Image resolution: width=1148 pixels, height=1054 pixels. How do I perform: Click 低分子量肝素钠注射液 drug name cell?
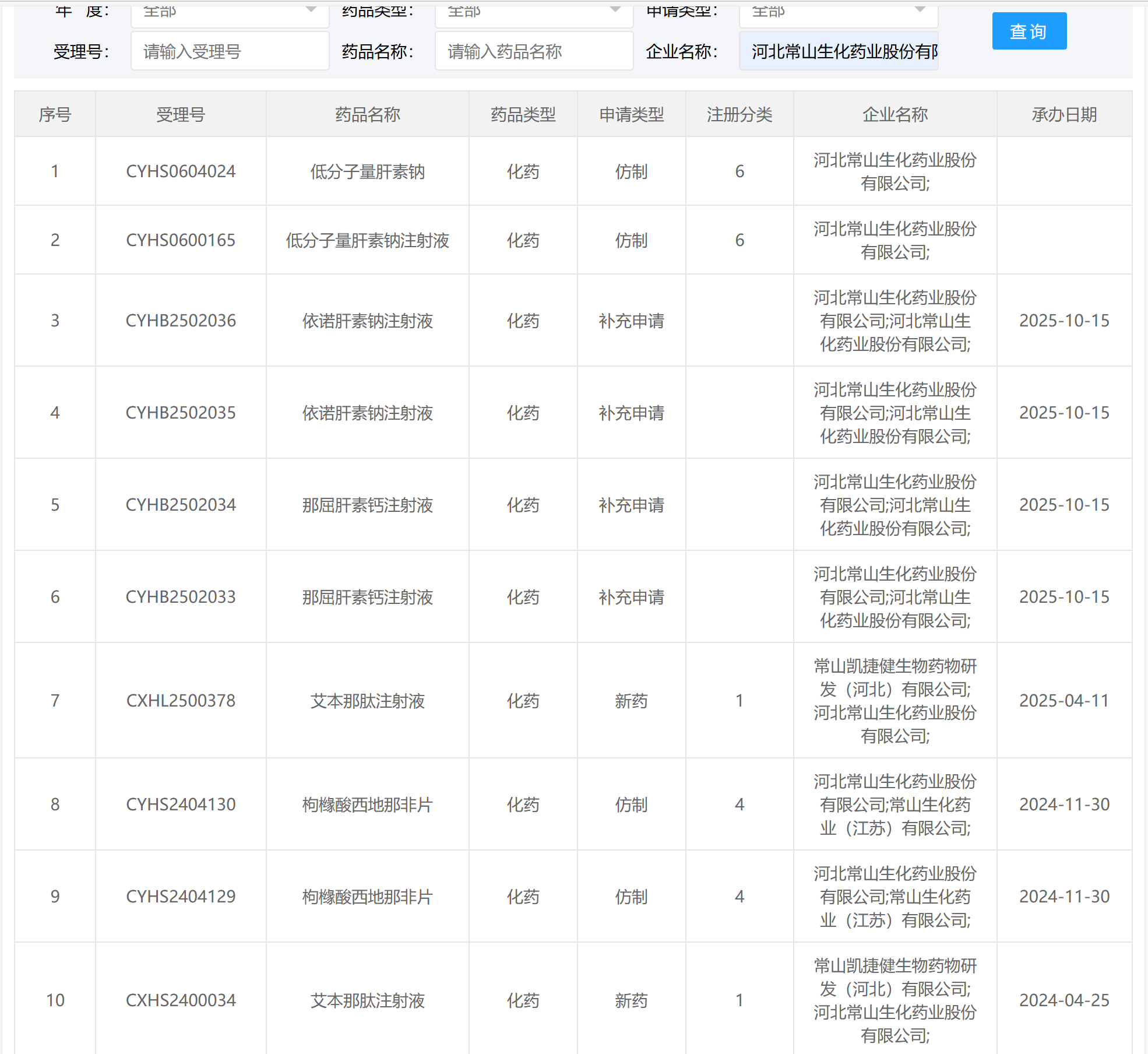[367, 240]
